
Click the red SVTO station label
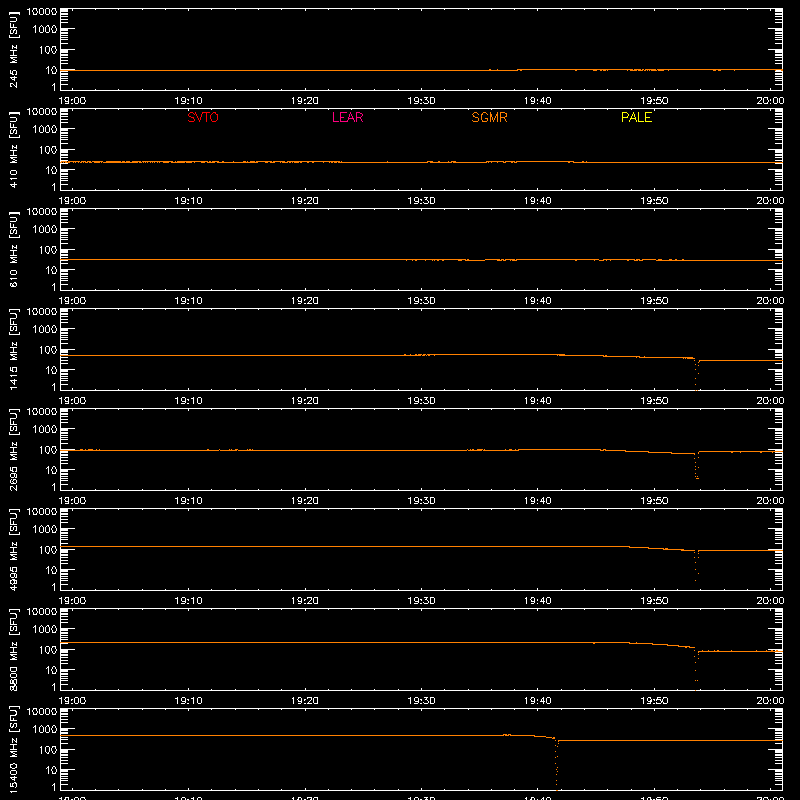point(203,117)
